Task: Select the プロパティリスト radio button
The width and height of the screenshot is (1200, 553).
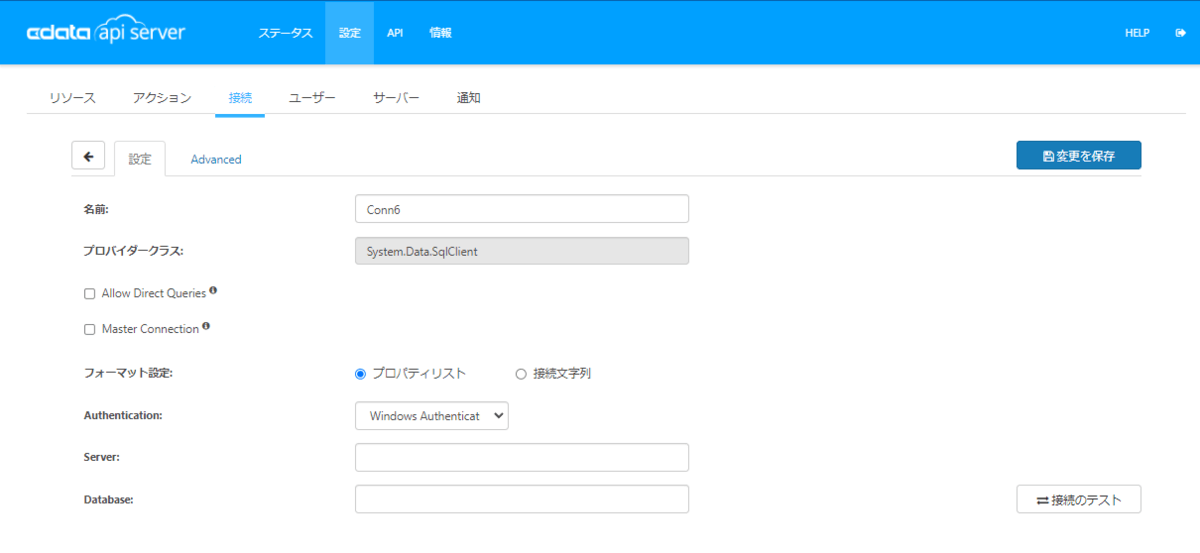Action: 361,374
